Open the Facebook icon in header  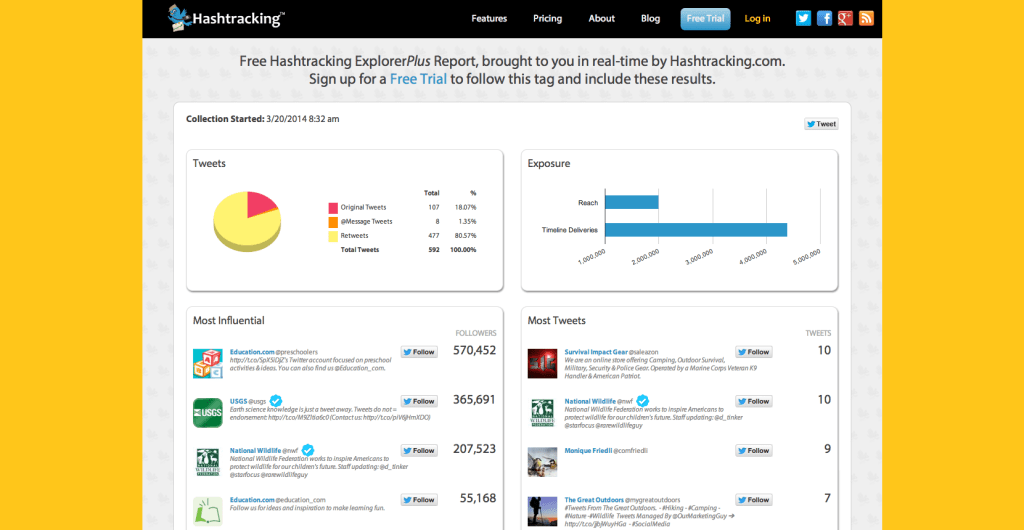824,18
